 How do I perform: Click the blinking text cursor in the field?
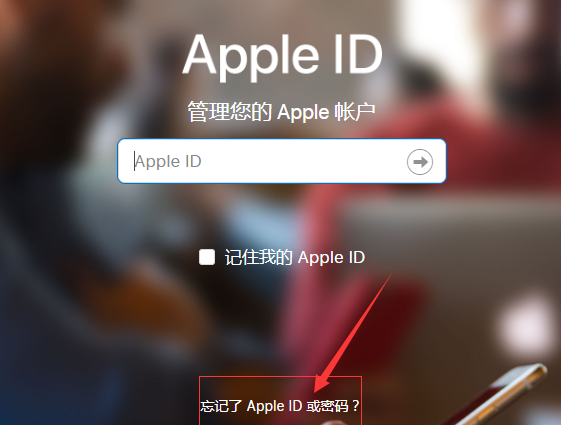(x=135, y=161)
